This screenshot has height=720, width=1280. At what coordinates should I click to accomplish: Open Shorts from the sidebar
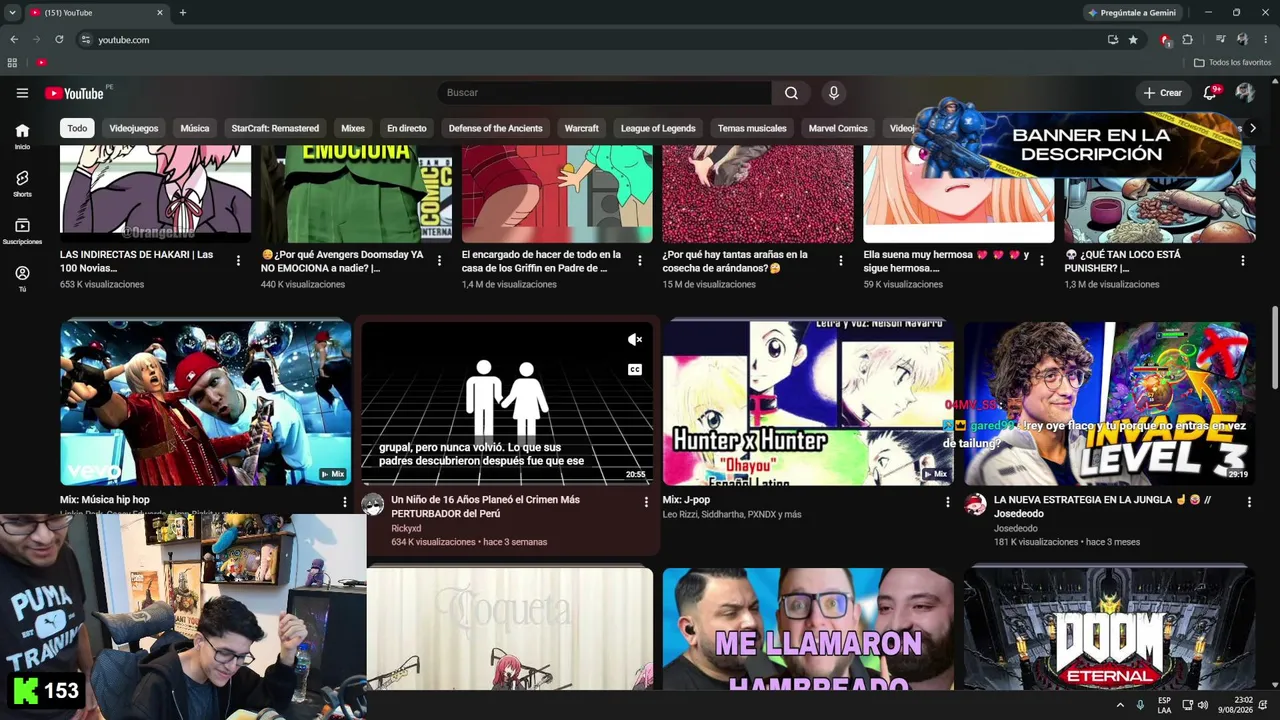pyautogui.click(x=22, y=183)
